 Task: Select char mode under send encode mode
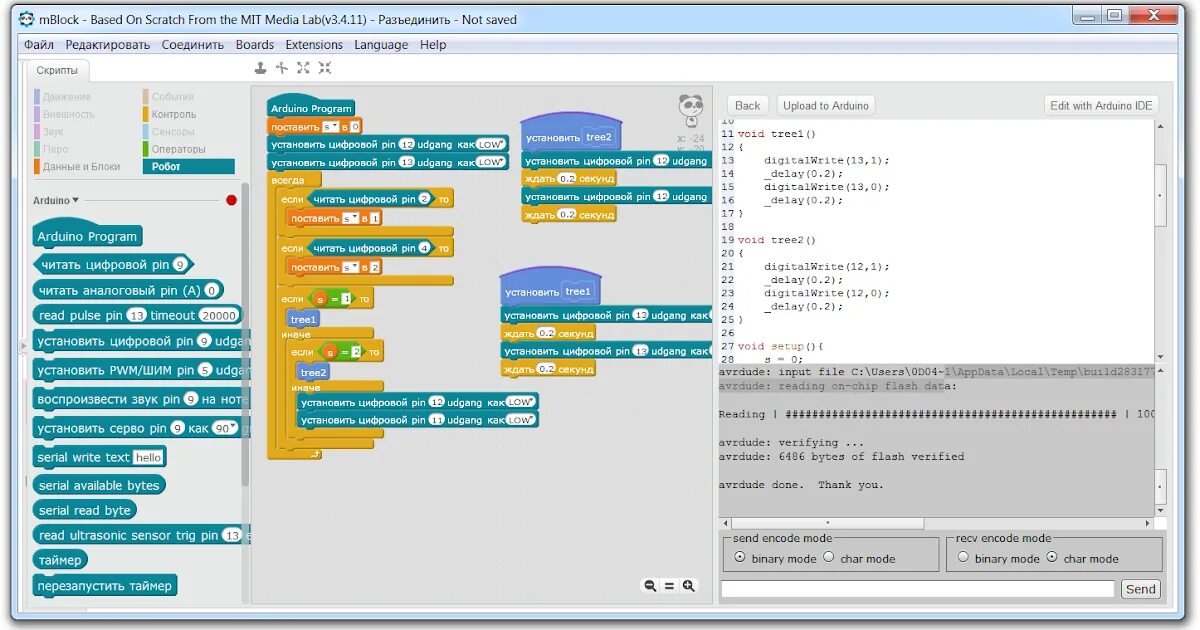(x=828, y=557)
